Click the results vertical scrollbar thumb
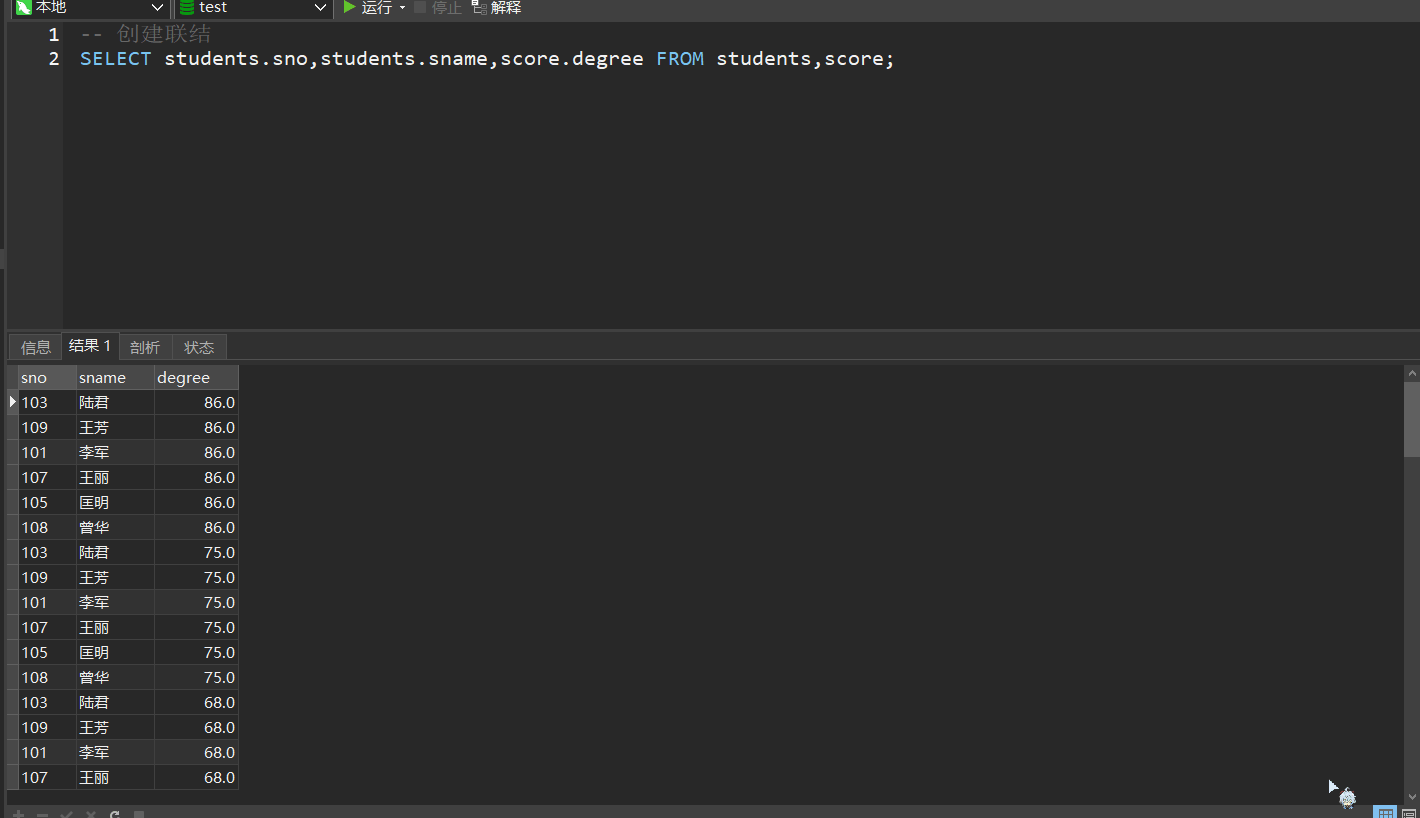Screen dimensions: 1420x818 click(x=1412, y=419)
